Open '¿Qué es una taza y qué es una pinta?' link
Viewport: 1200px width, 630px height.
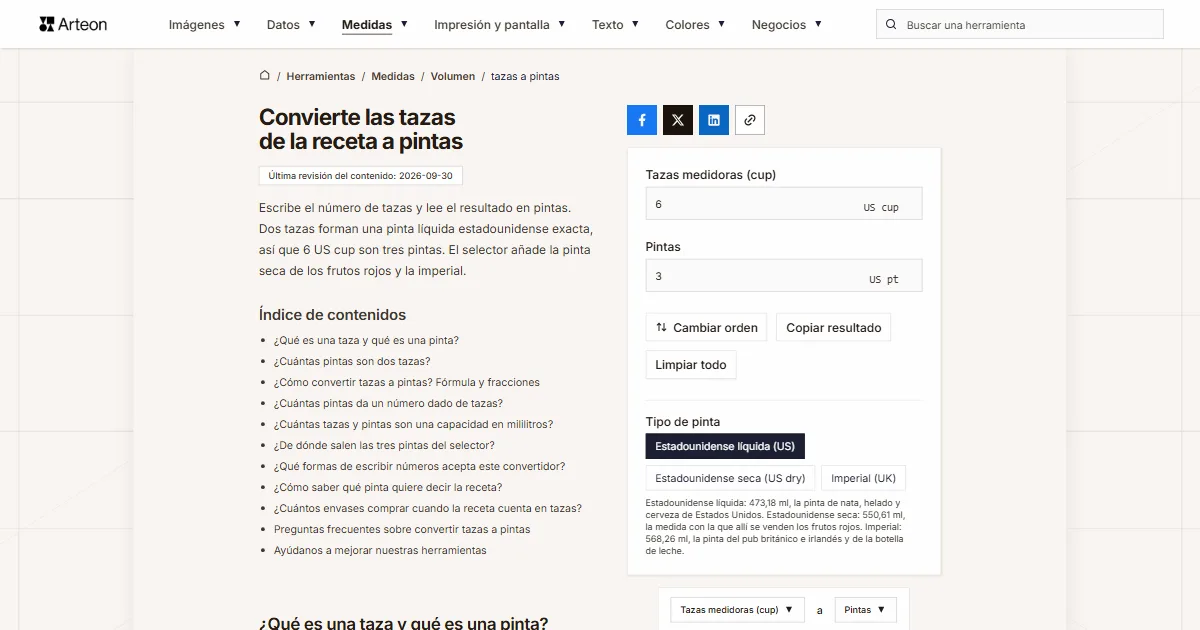(366, 341)
